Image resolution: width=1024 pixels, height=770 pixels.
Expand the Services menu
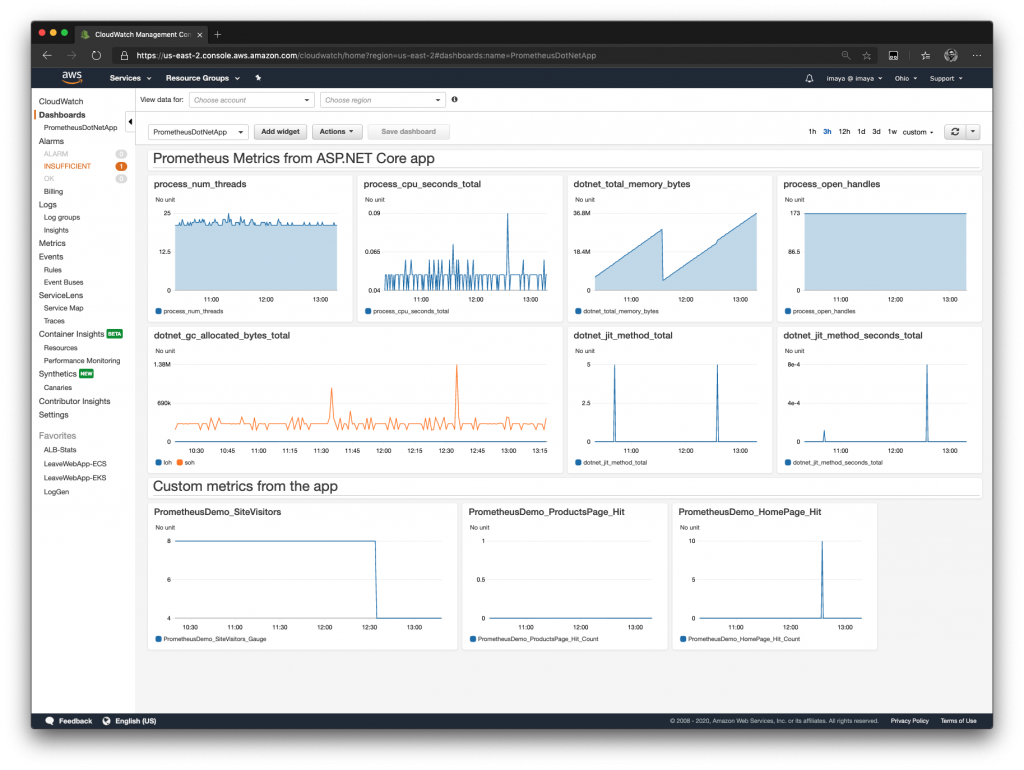[x=130, y=78]
